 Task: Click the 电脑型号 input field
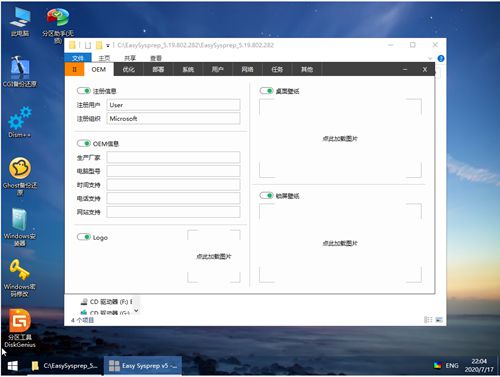173,171
